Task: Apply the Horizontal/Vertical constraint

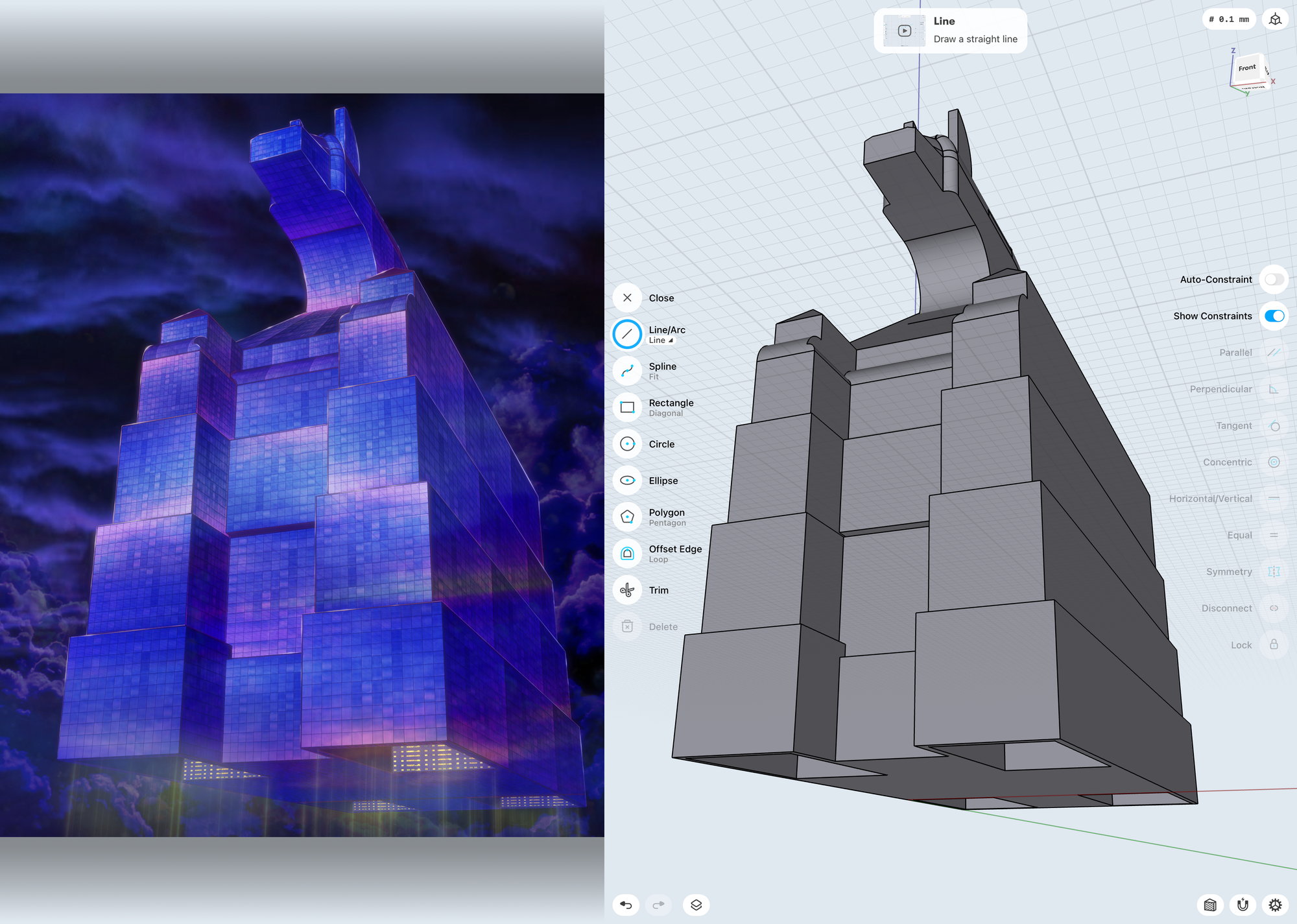Action: 1274,499
